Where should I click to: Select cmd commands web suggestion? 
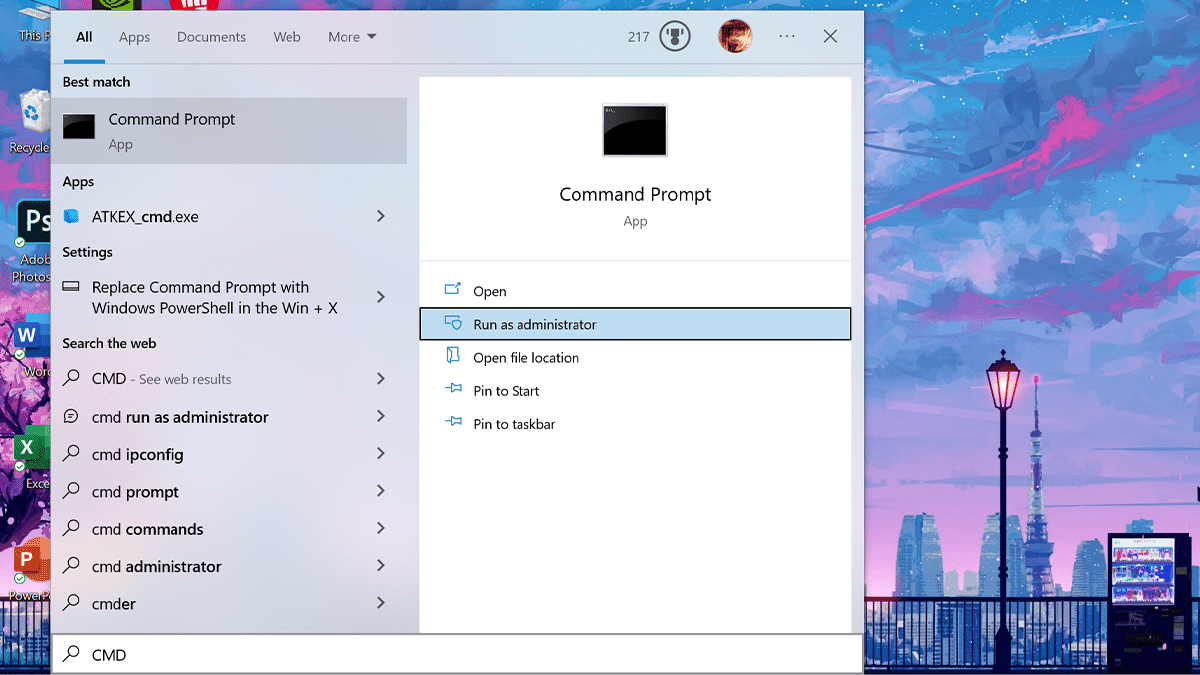(148, 529)
